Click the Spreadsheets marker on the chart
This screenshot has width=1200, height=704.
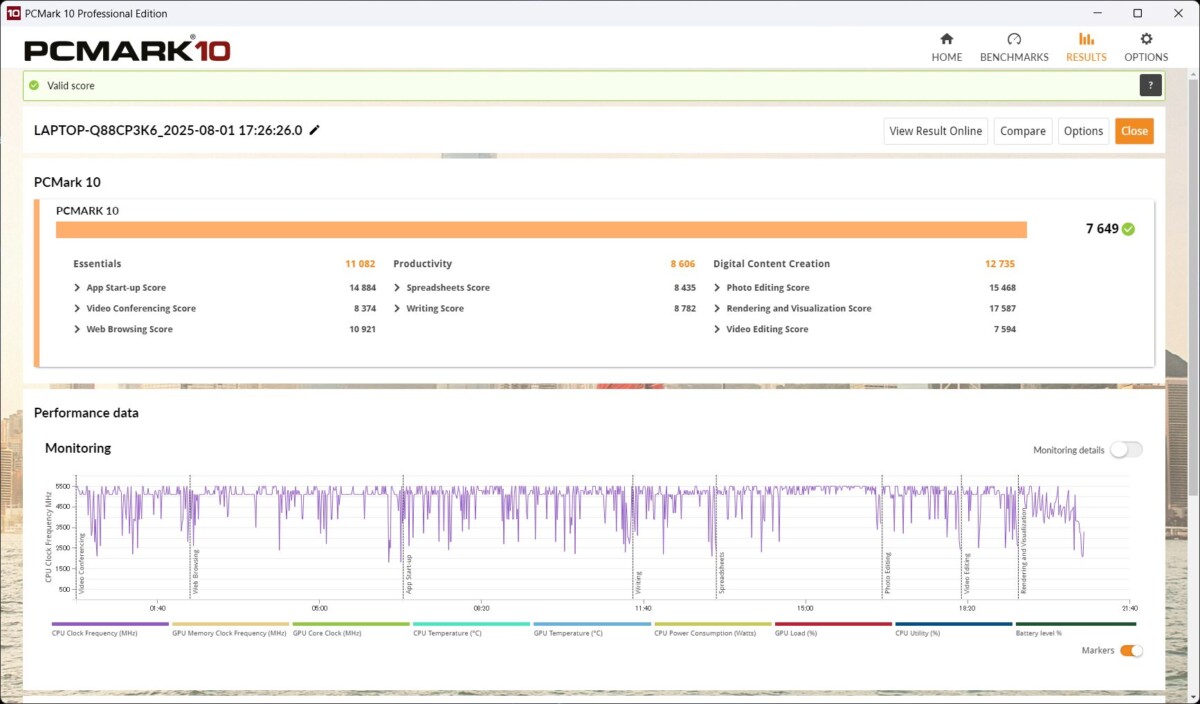pos(721,574)
